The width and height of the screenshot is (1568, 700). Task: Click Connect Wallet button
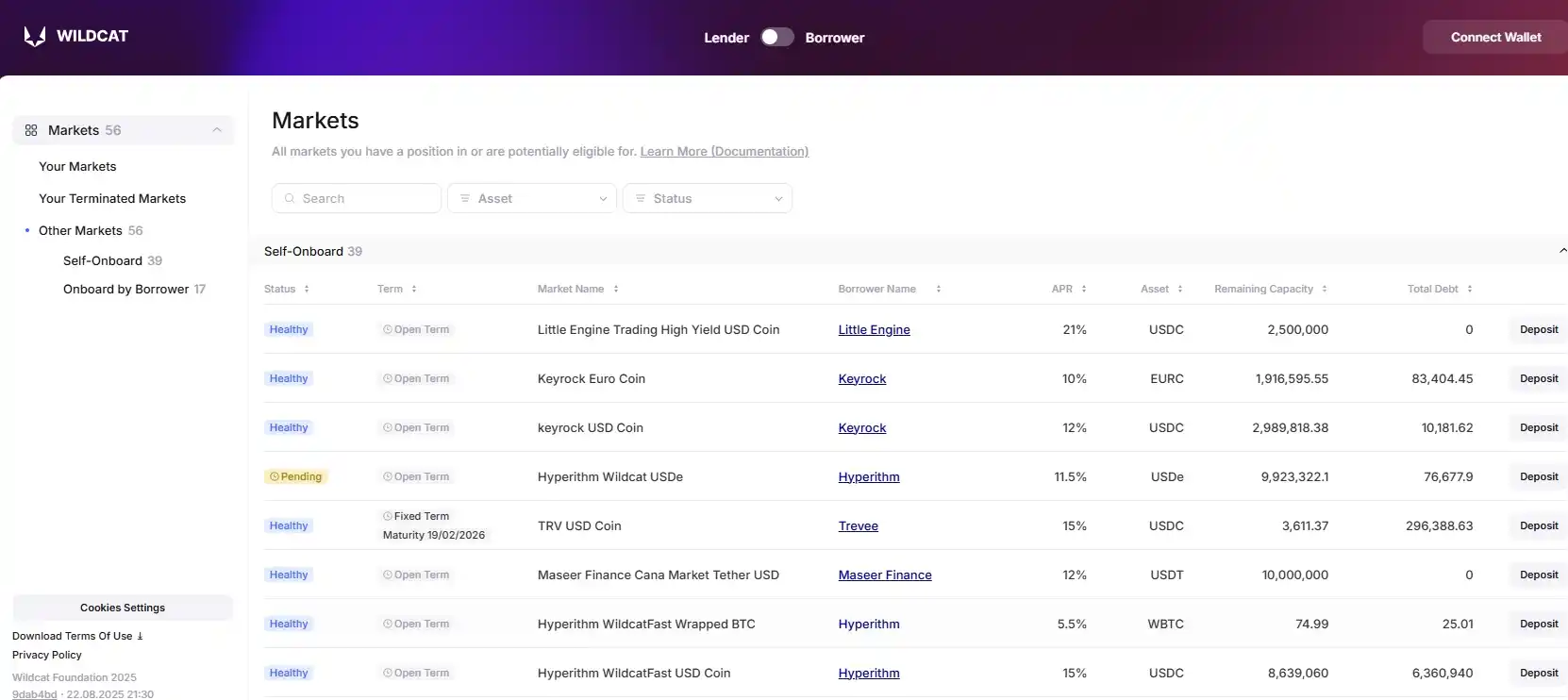click(1495, 37)
